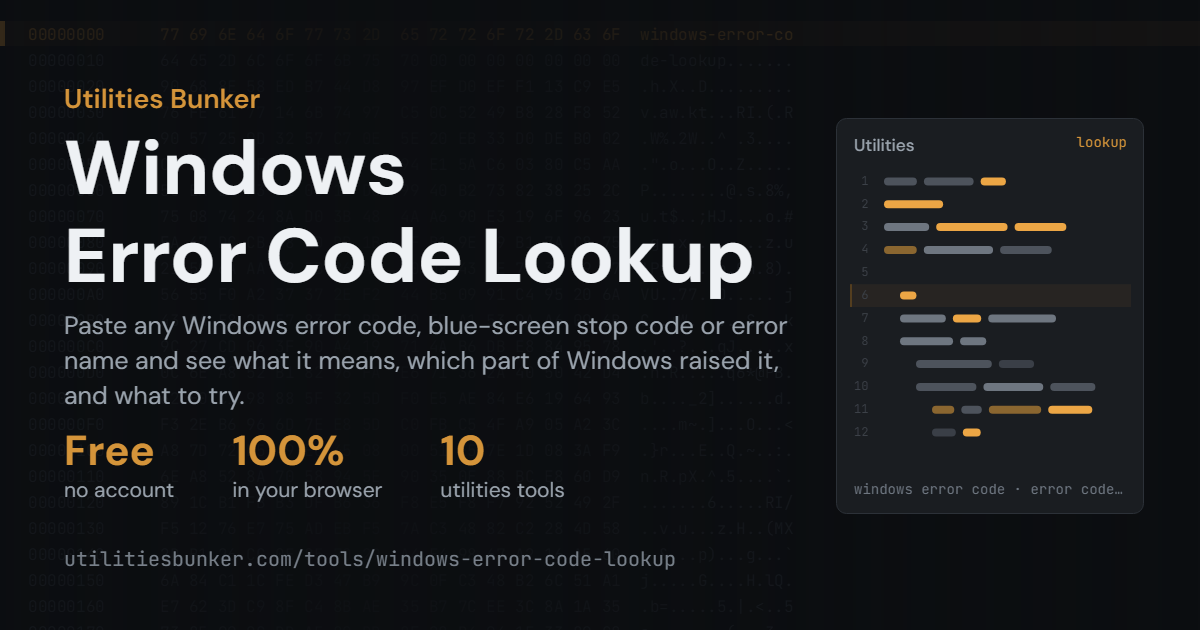The image size is (1200, 630).
Task: Click the code preview card thumbnail
Action: pos(990,316)
